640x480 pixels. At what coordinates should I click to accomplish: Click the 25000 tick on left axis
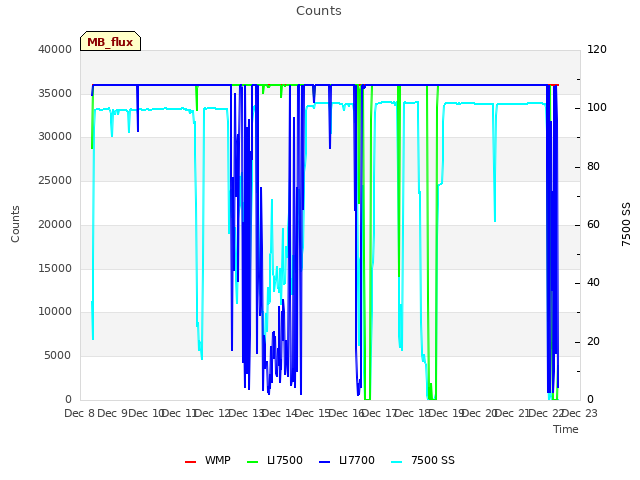coord(55,180)
